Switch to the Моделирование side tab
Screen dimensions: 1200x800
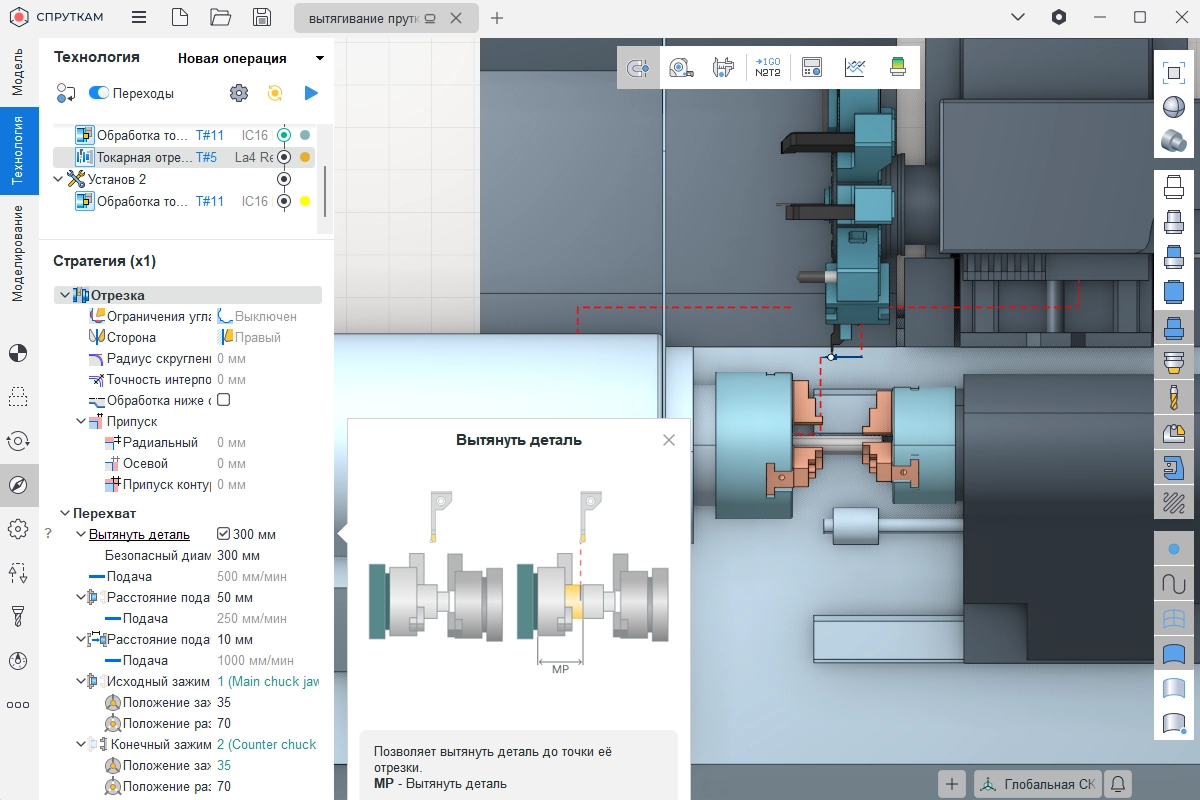point(17,253)
